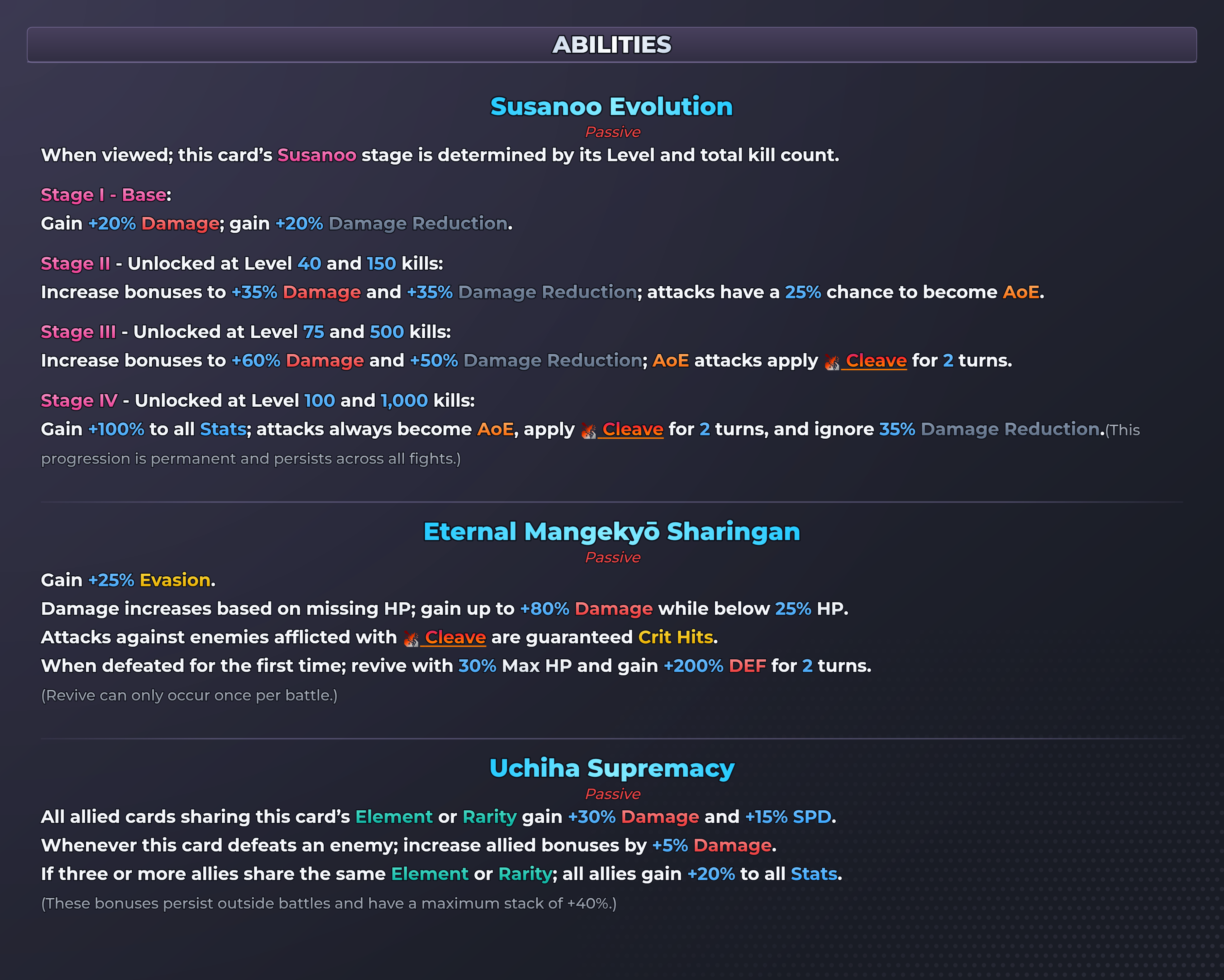Click the orange AoE keyword ending Stage II line
The width and height of the screenshot is (1224, 980).
pos(1021,292)
